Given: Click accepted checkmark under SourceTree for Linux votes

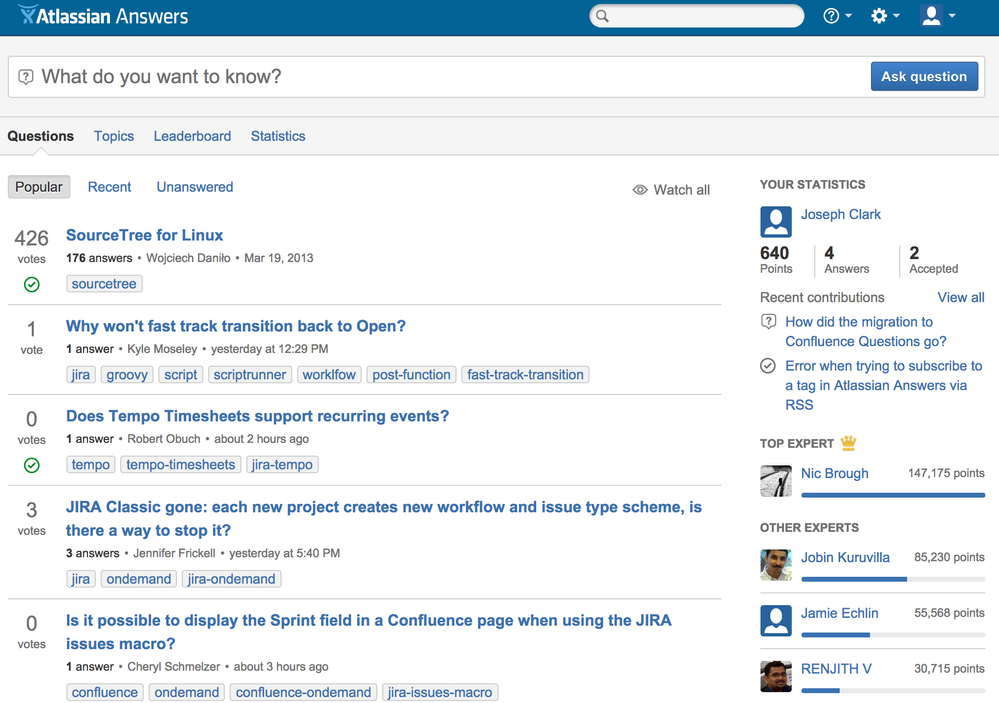Looking at the screenshot, I should 31,284.
